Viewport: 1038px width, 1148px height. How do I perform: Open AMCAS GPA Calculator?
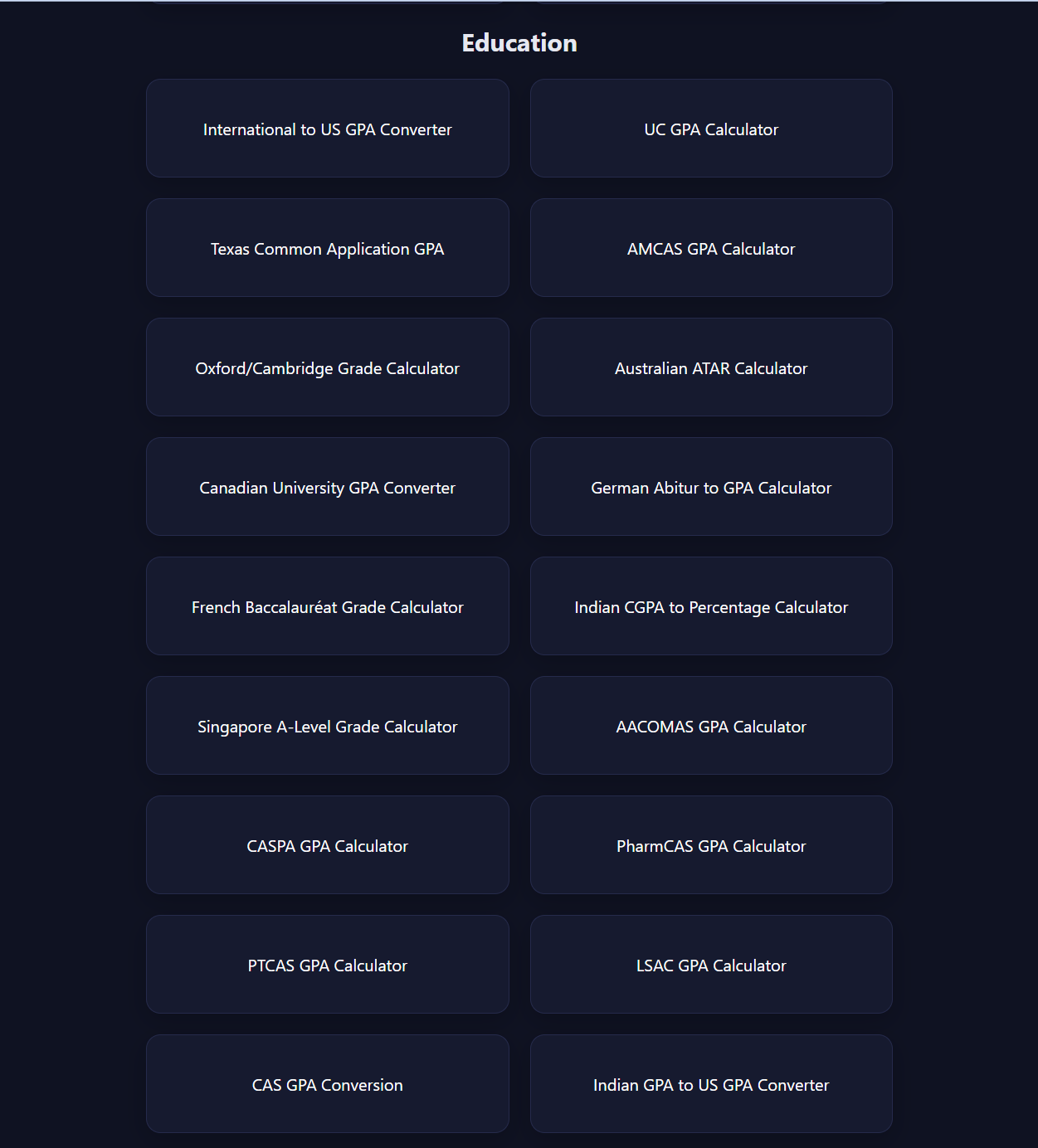711,249
